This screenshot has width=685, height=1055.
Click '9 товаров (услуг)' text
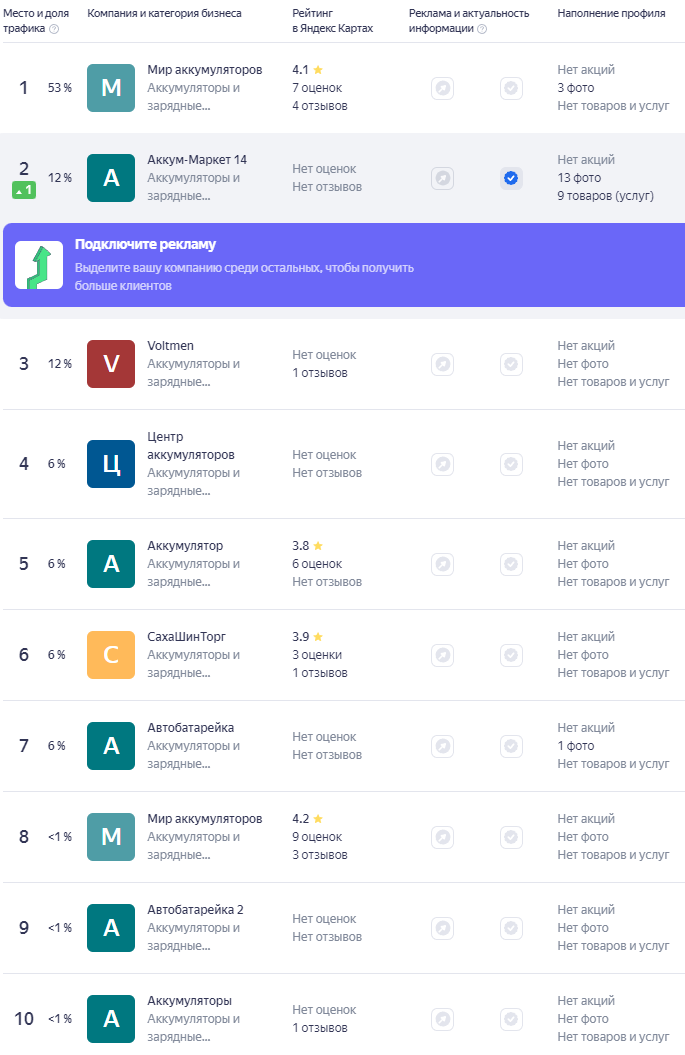point(606,196)
